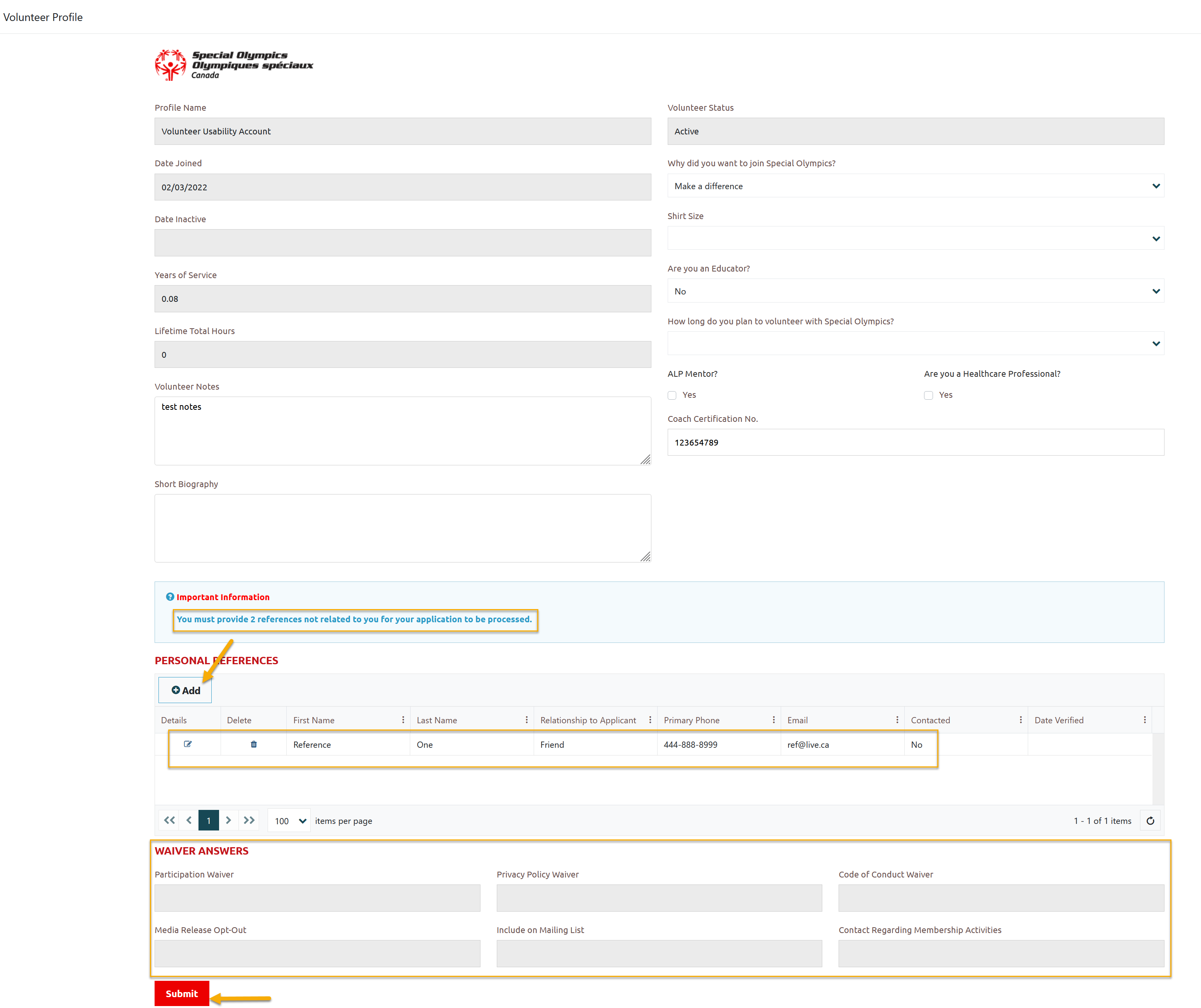
Task: Open First Name column menu dots
Action: coord(403,720)
